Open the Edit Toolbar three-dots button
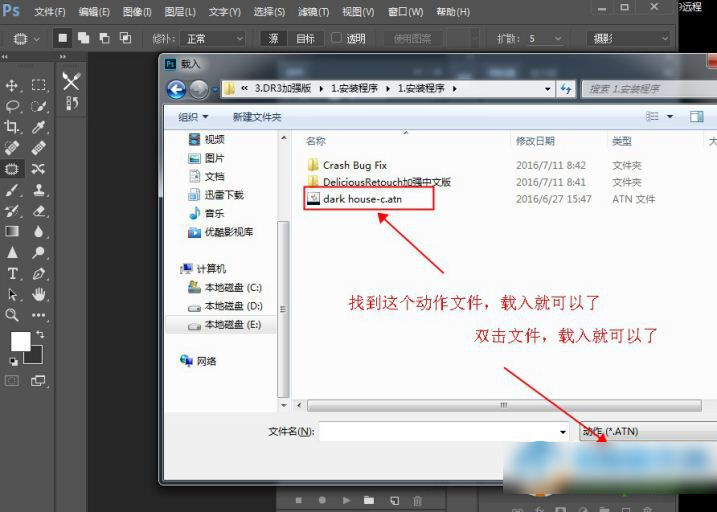This screenshot has height=512, width=717. [x=38, y=315]
